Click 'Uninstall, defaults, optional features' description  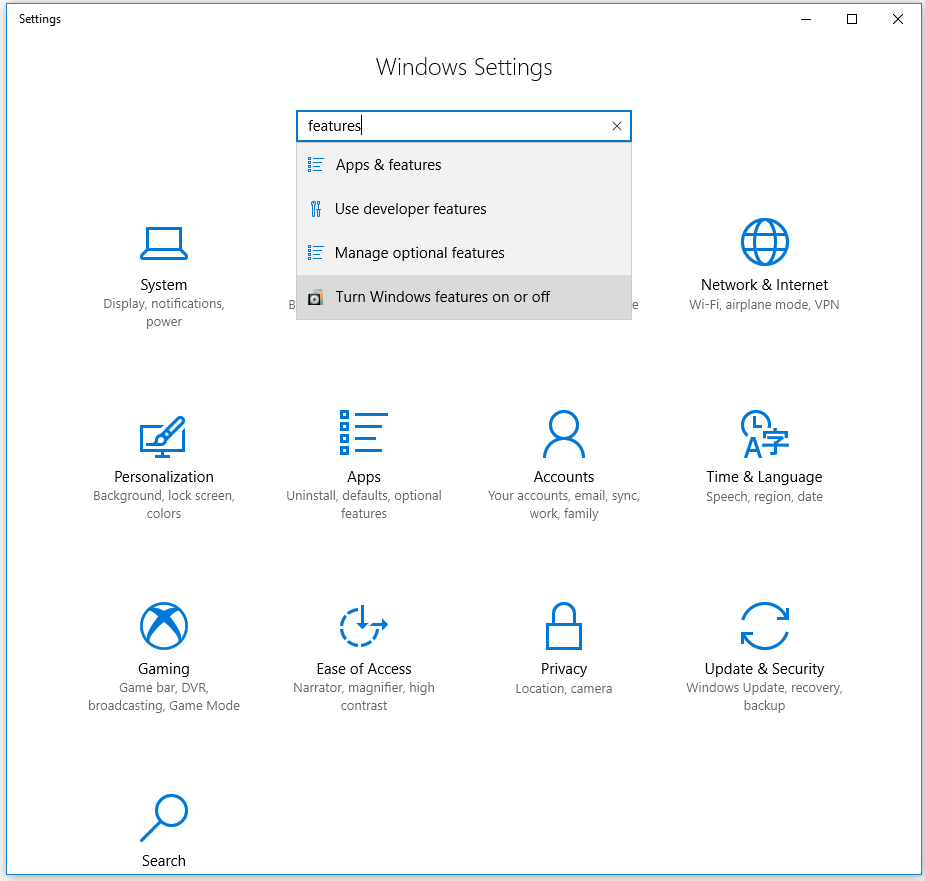click(x=363, y=505)
